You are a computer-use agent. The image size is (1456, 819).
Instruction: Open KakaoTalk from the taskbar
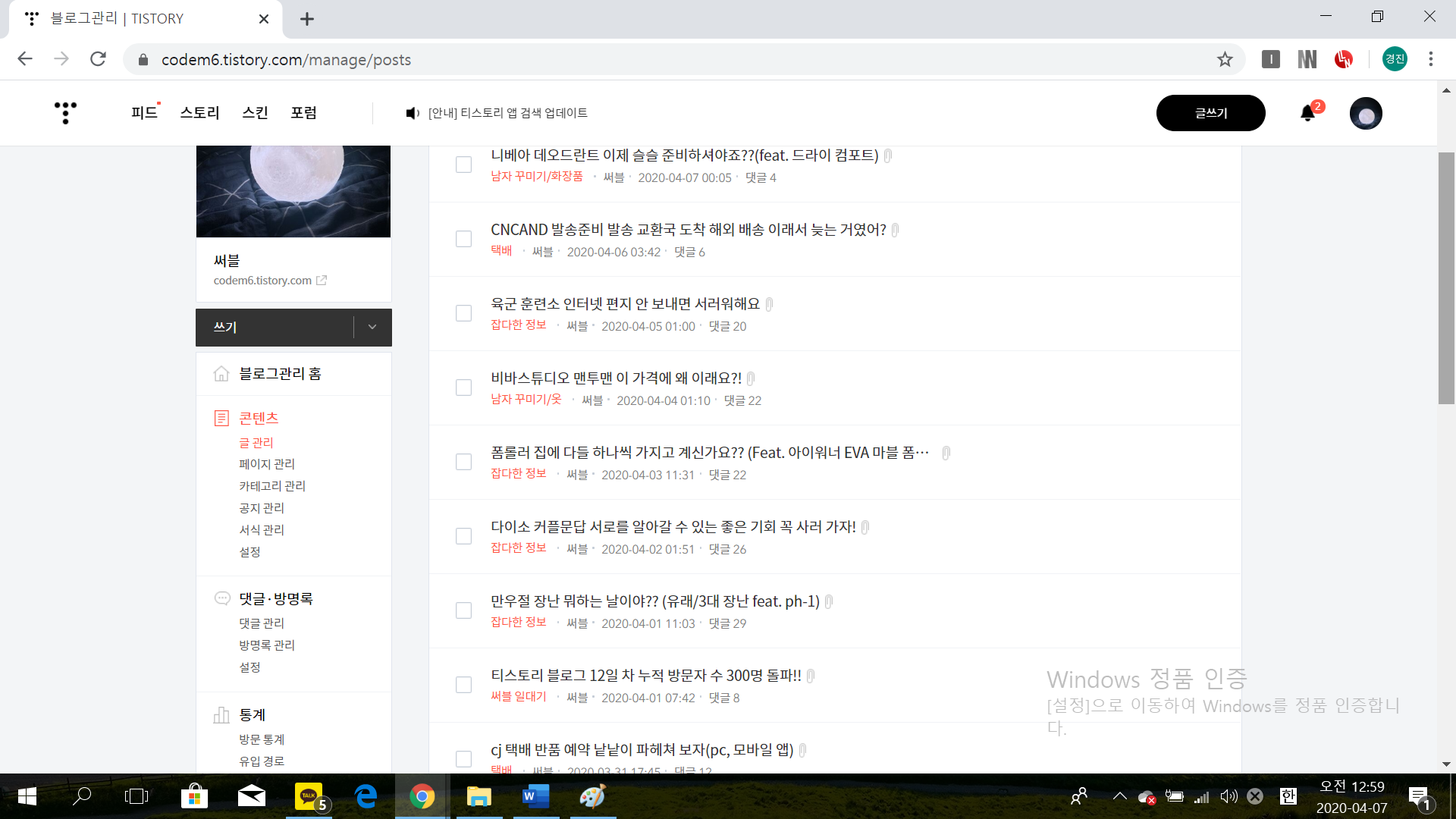(x=309, y=796)
